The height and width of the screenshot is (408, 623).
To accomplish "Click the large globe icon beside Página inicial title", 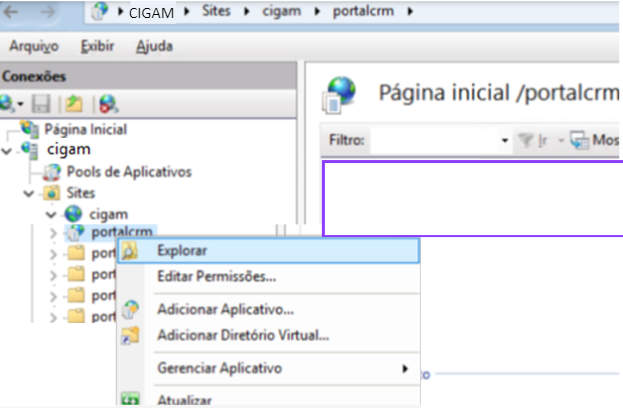I will pyautogui.click(x=339, y=95).
